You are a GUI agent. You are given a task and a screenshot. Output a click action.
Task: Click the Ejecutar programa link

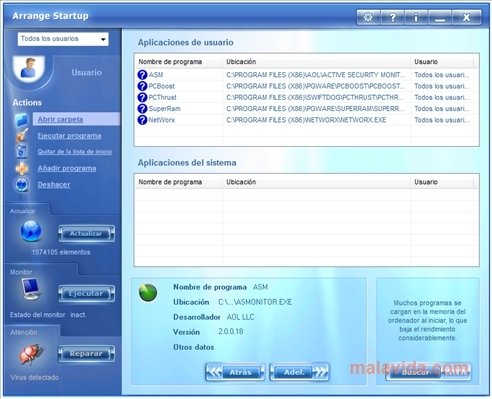[x=69, y=135]
